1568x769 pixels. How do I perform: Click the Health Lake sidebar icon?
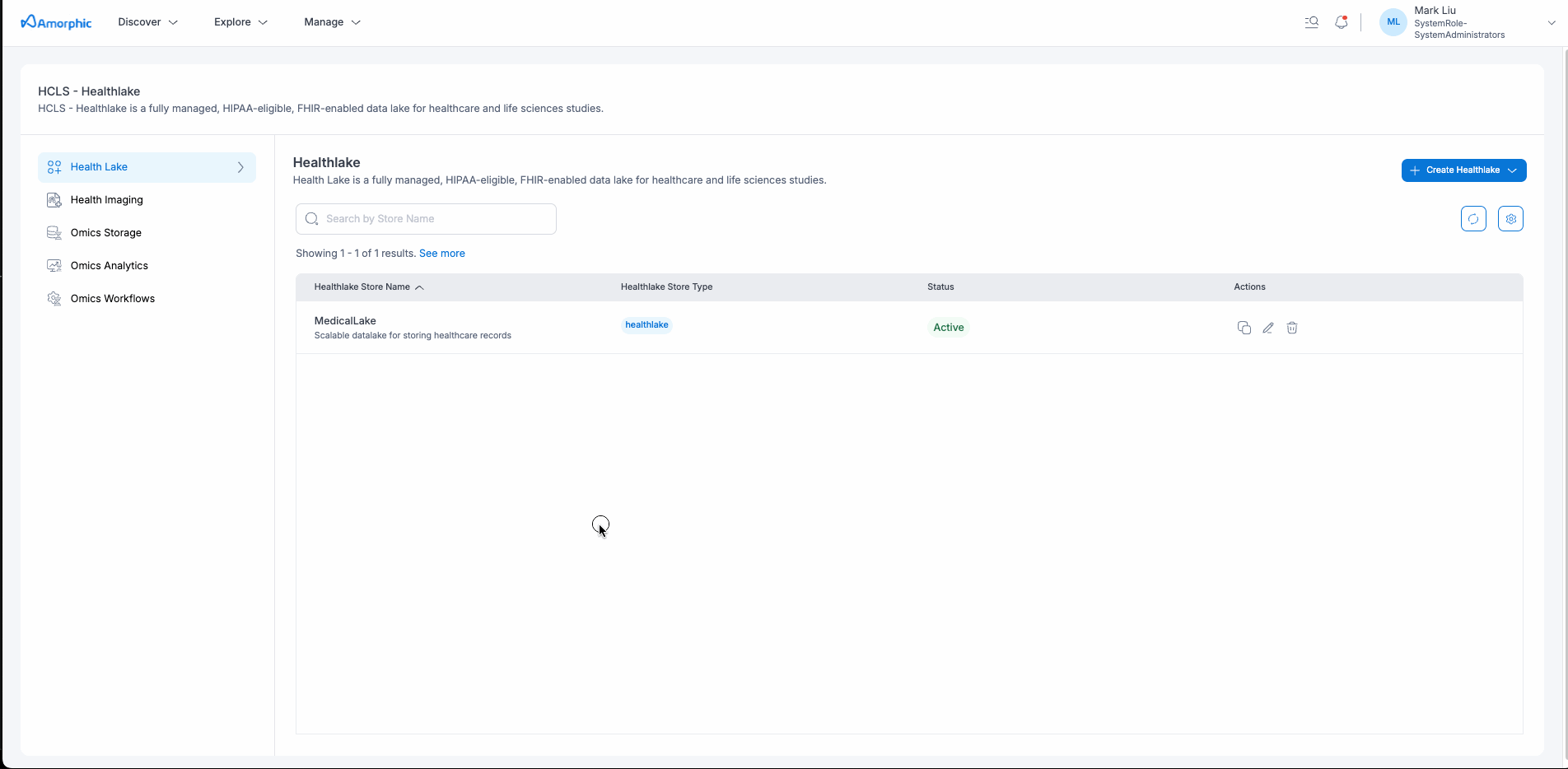[54, 167]
